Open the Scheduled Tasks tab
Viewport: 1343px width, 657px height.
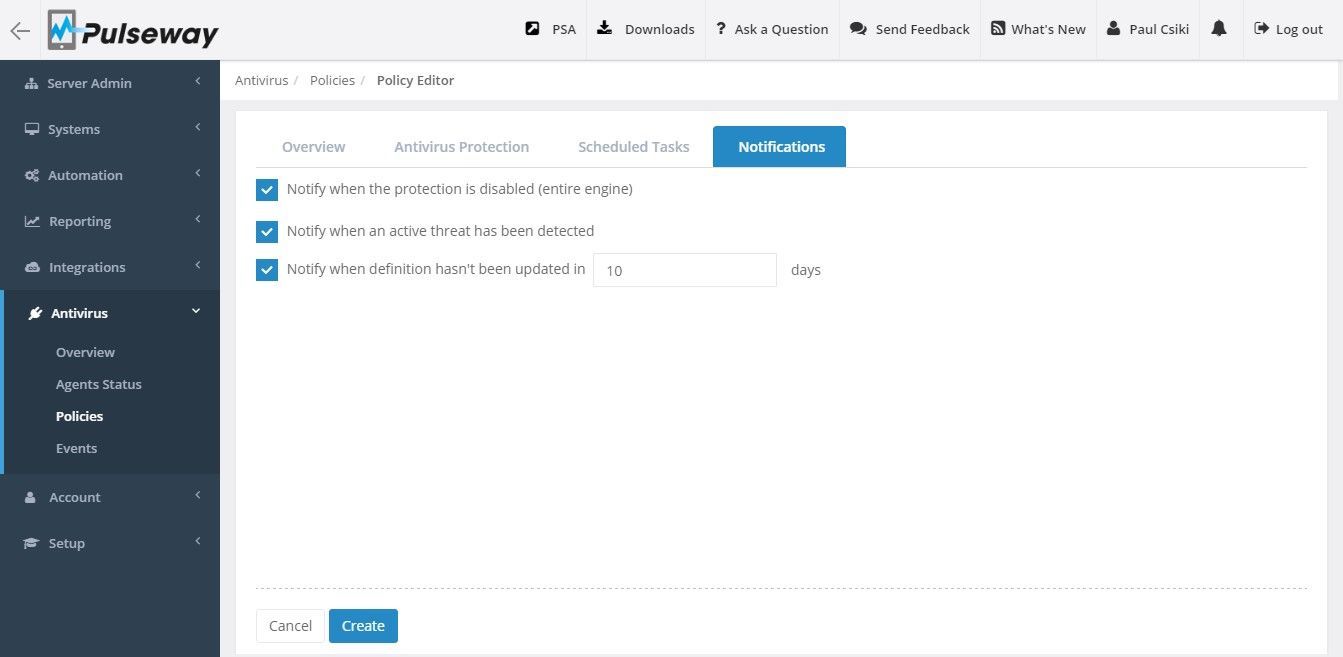point(633,147)
